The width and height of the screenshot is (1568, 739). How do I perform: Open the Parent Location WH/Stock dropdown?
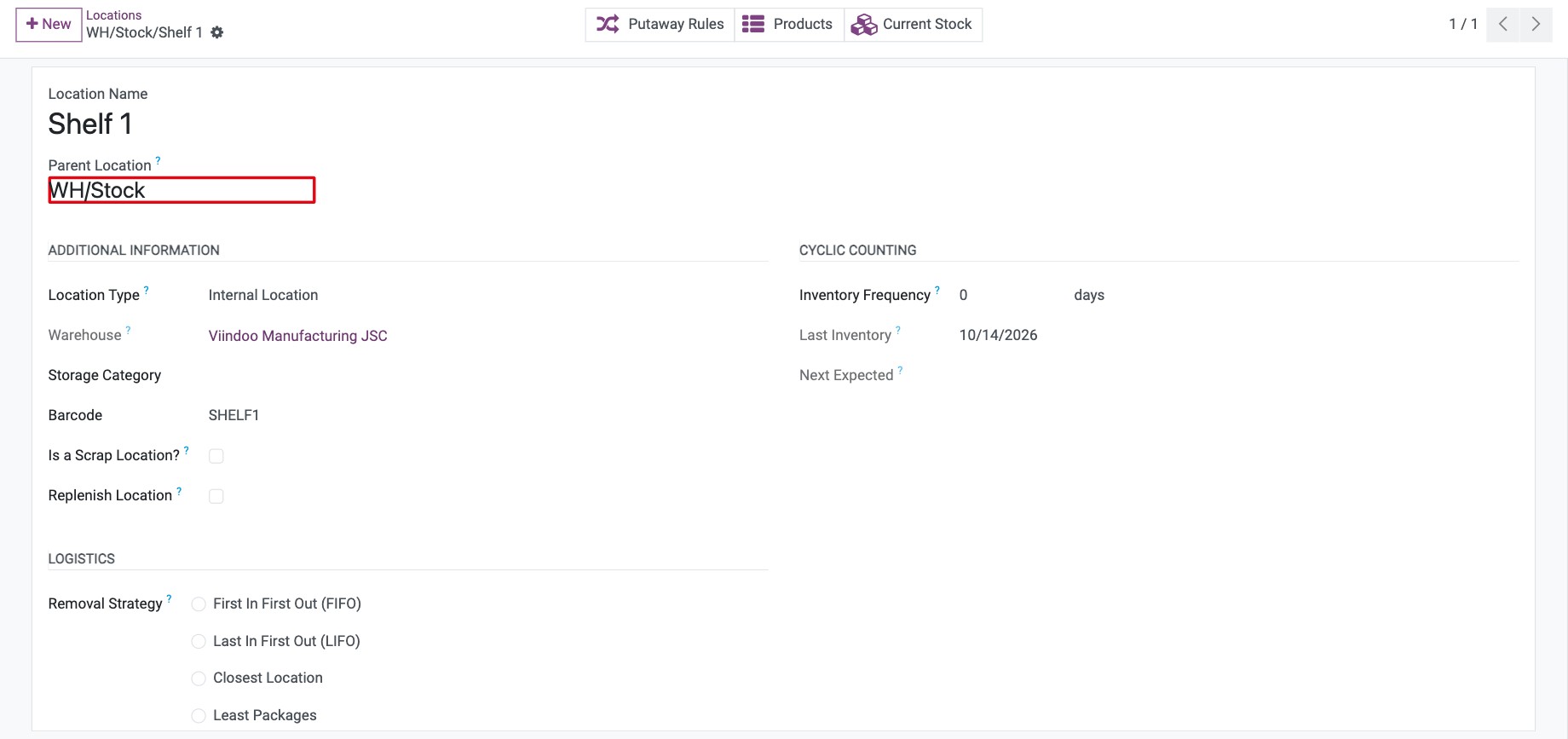tap(182, 190)
